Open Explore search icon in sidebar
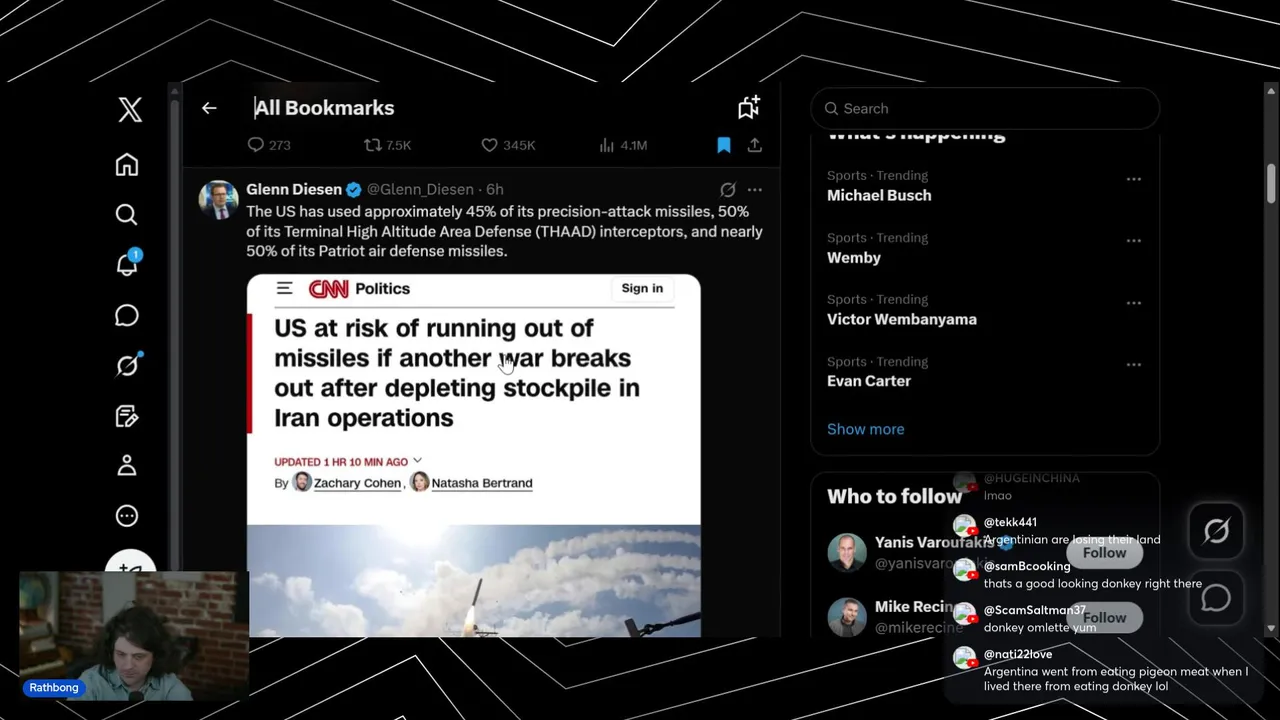Viewport: 1280px width, 720px height. pyautogui.click(x=127, y=215)
